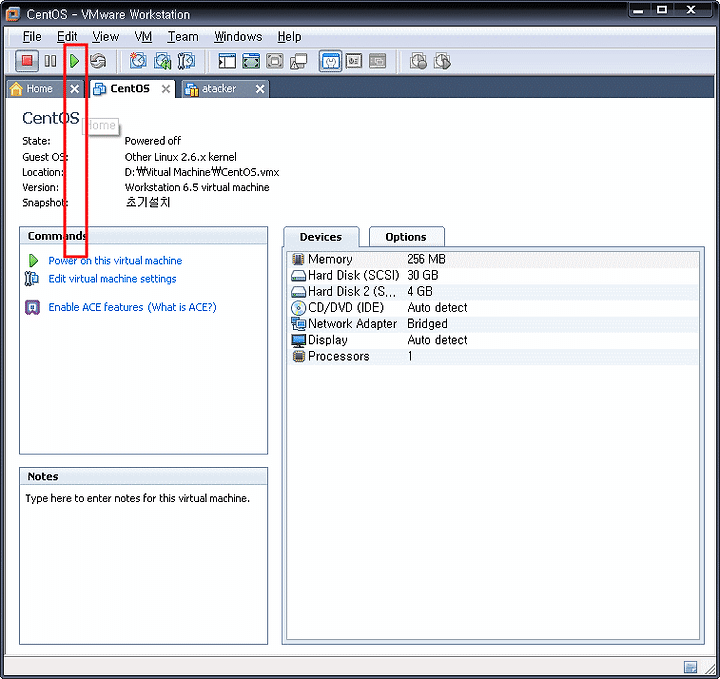Click the snapshot name 초기설치
This screenshot has height=679, width=720.
point(148,202)
